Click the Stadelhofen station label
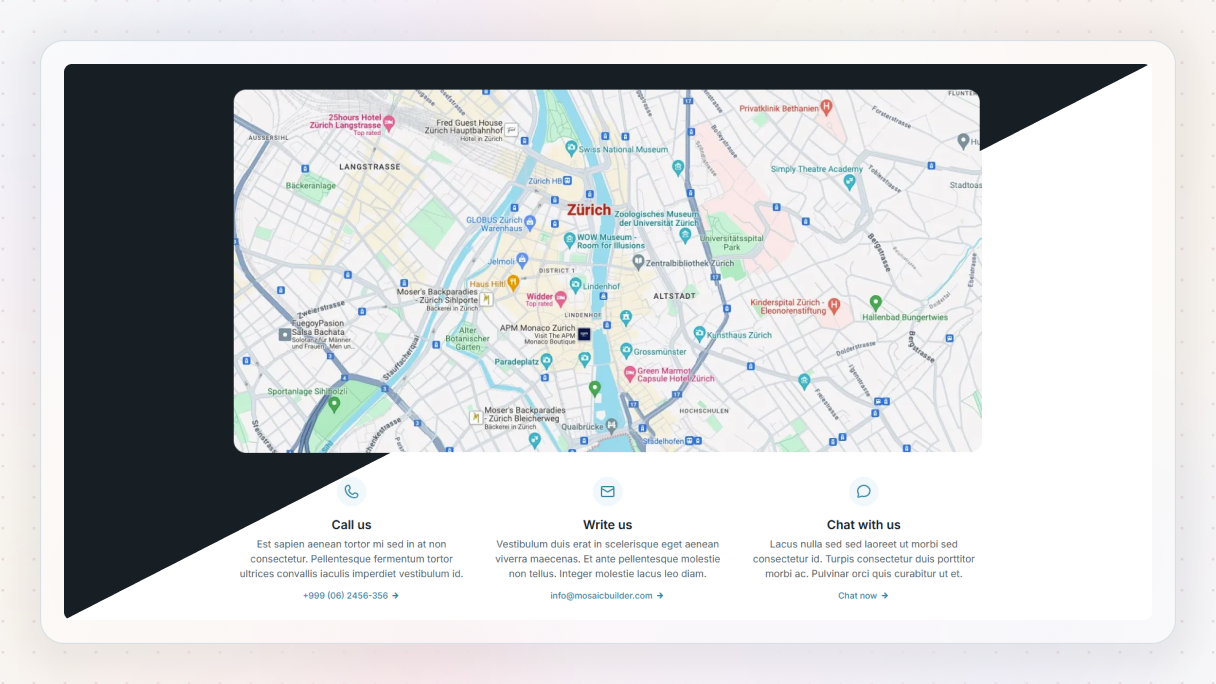Image resolution: width=1216 pixels, height=684 pixels. pyautogui.click(x=662, y=440)
